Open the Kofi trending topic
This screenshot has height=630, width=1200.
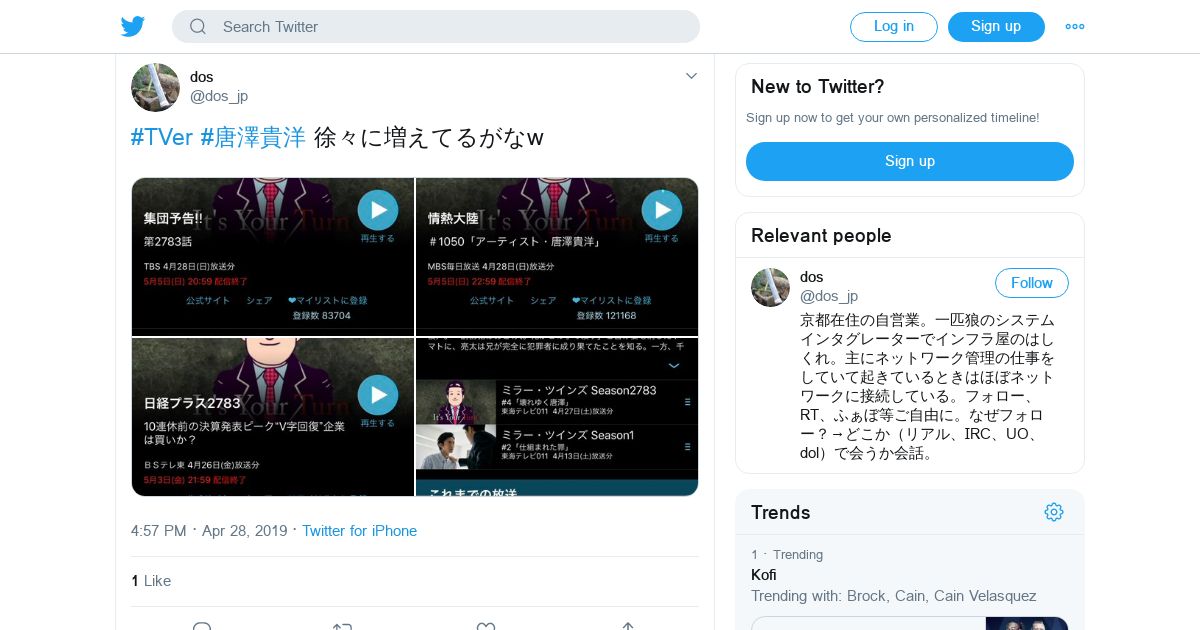pyautogui.click(x=764, y=575)
